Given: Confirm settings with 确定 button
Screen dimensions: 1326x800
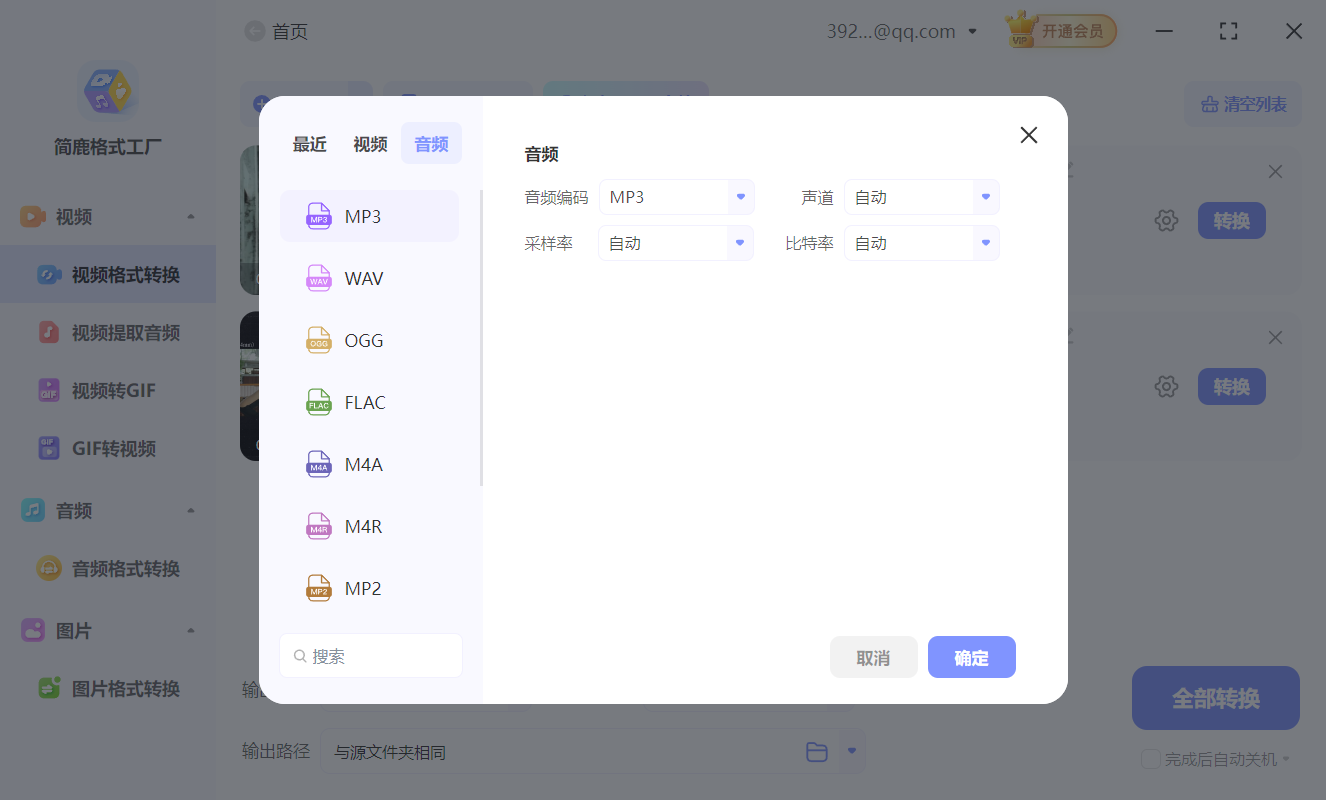Looking at the screenshot, I should pyautogui.click(x=971, y=657).
